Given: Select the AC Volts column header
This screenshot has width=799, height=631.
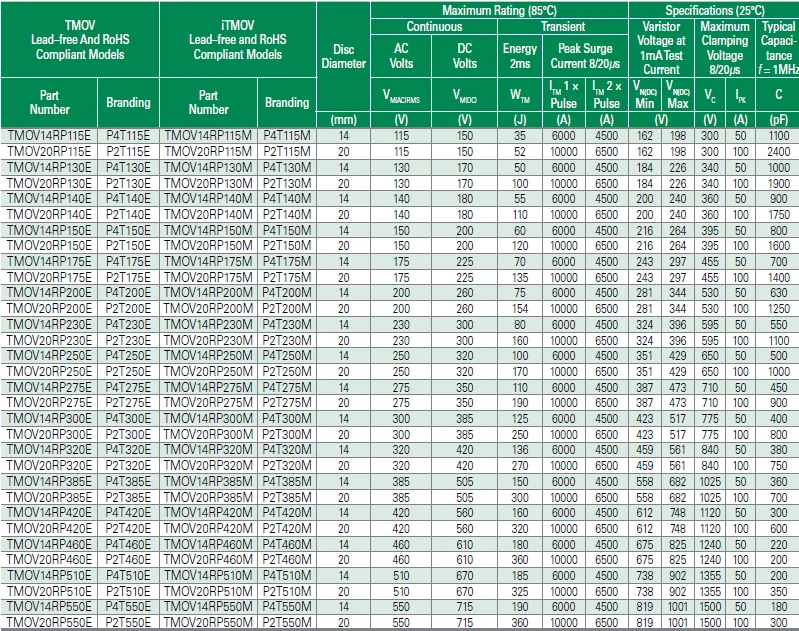Looking at the screenshot, I should (401, 56).
